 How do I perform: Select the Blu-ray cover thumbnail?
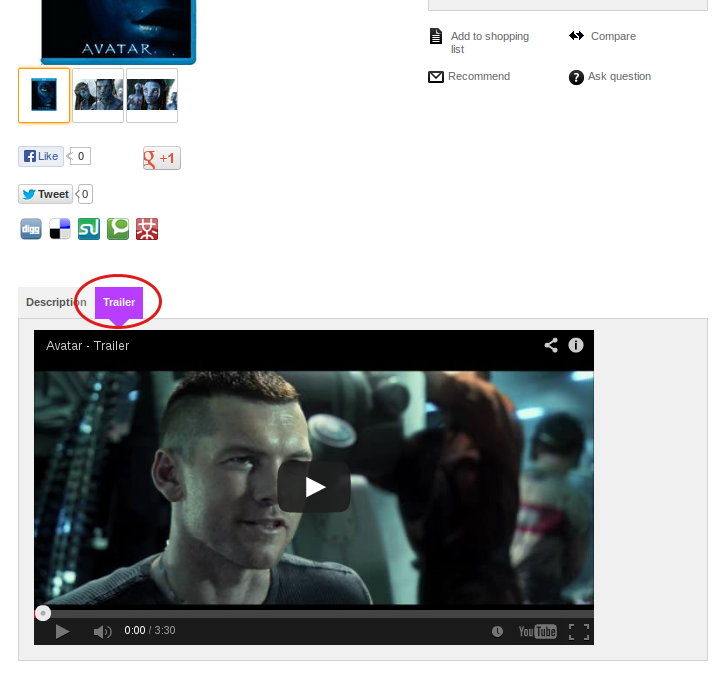click(44, 95)
